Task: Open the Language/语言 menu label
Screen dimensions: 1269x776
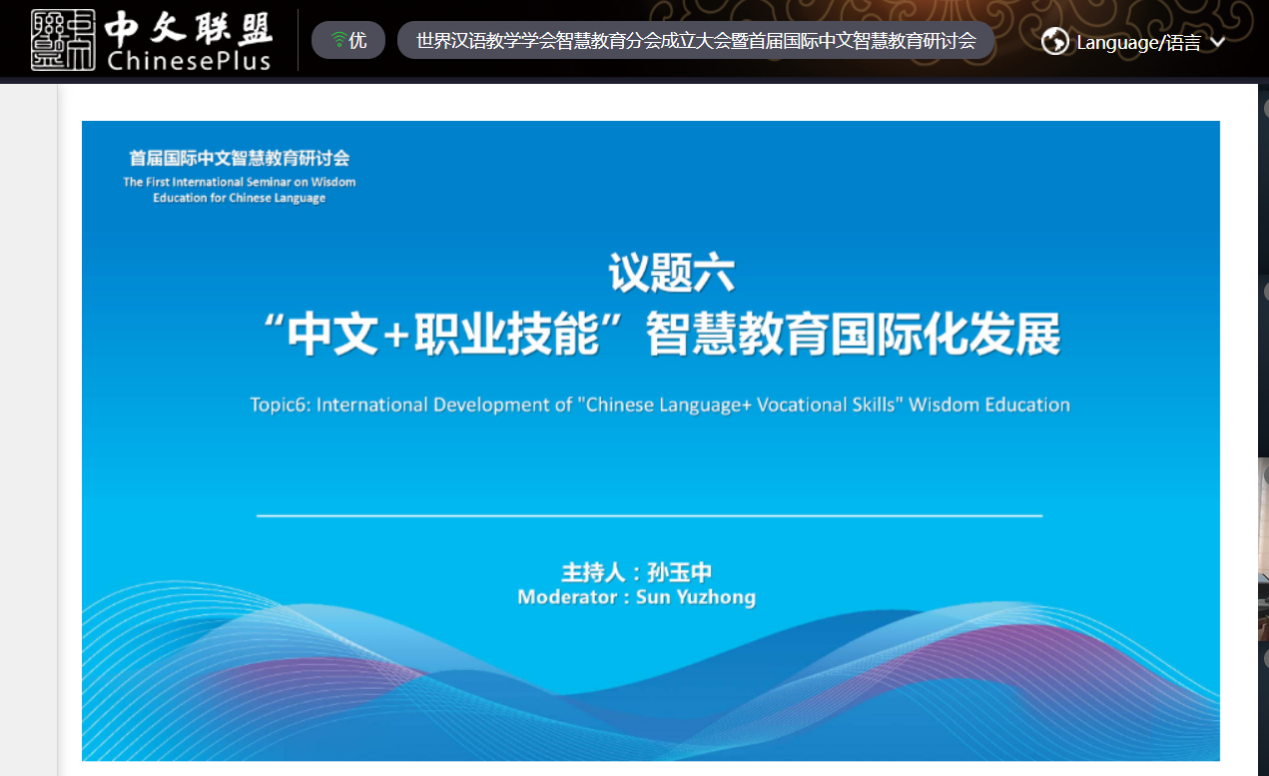Action: (1138, 42)
